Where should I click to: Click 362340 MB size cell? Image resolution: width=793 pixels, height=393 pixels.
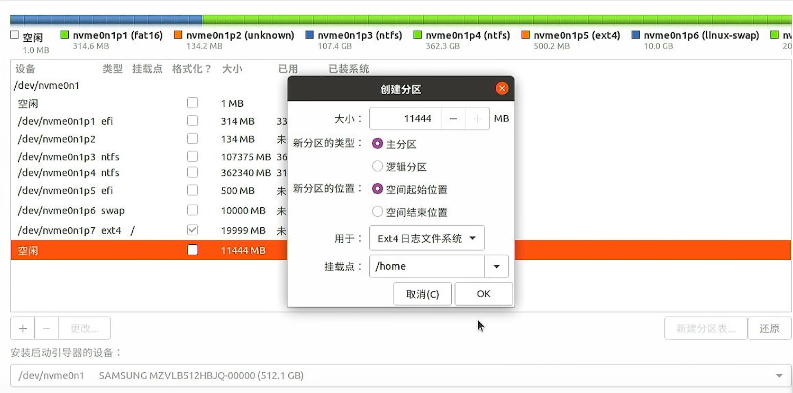pyautogui.click(x=246, y=173)
